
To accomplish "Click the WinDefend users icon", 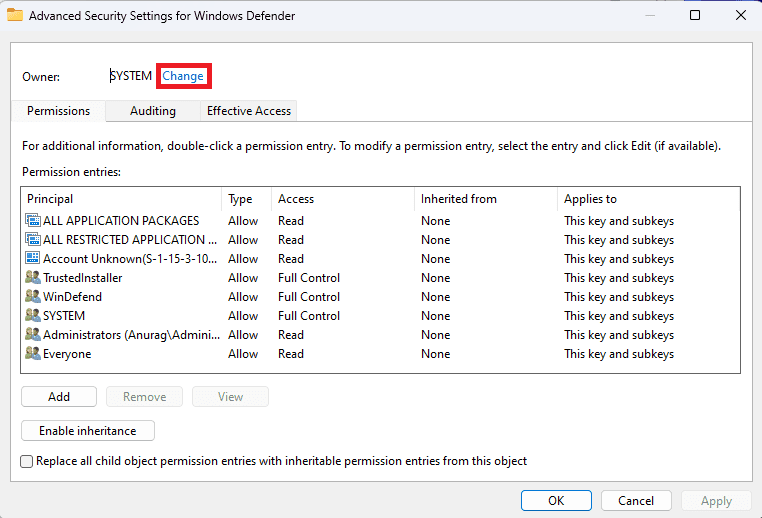I will pyautogui.click(x=33, y=296).
